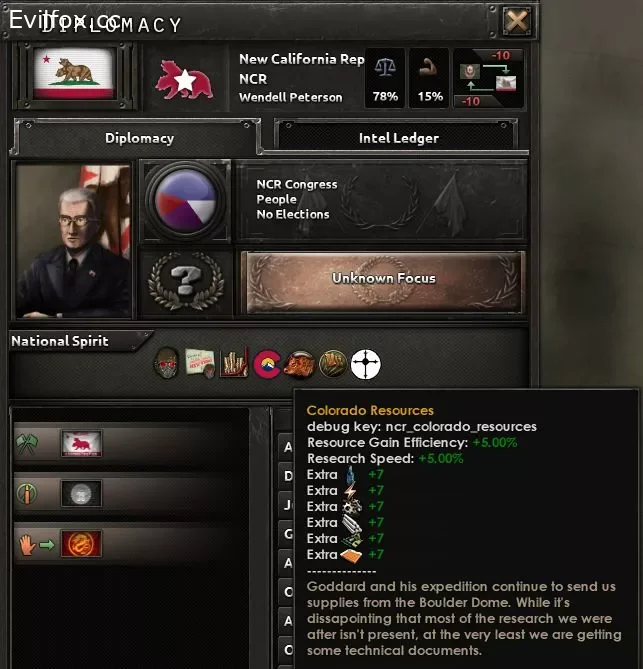This screenshot has height=669, width=643.
Task: Select the newspaper national spirit icon
Action: [x=200, y=363]
